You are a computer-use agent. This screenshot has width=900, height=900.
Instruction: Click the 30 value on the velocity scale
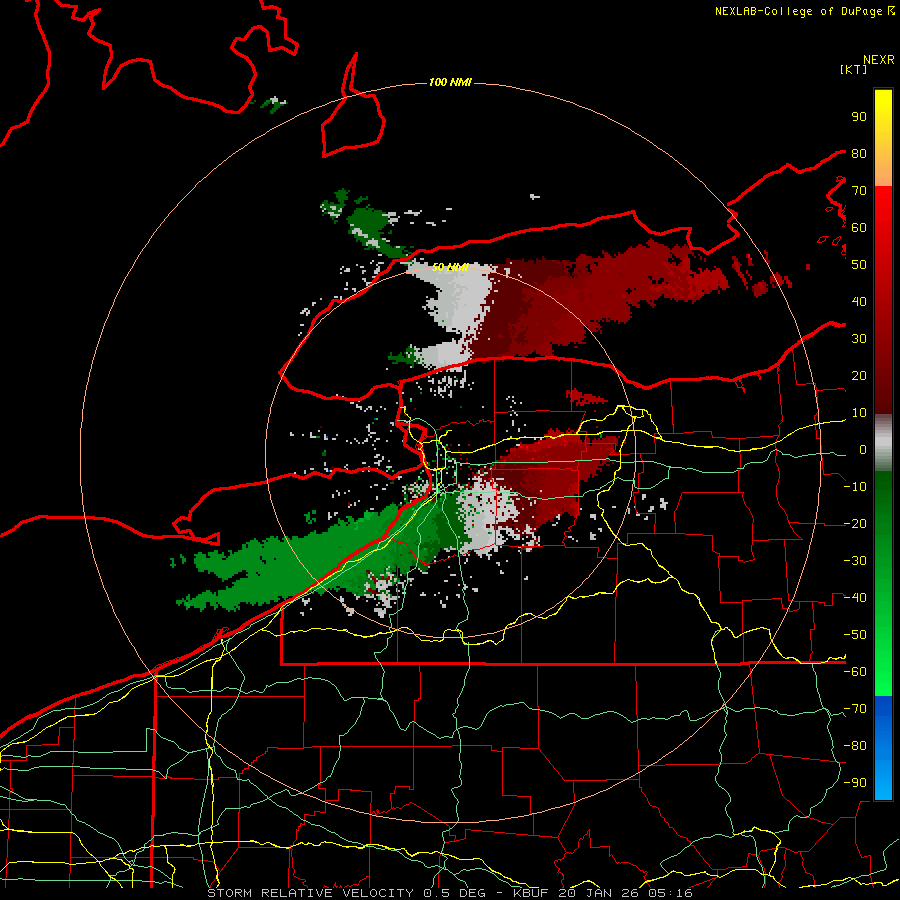point(859,339)
